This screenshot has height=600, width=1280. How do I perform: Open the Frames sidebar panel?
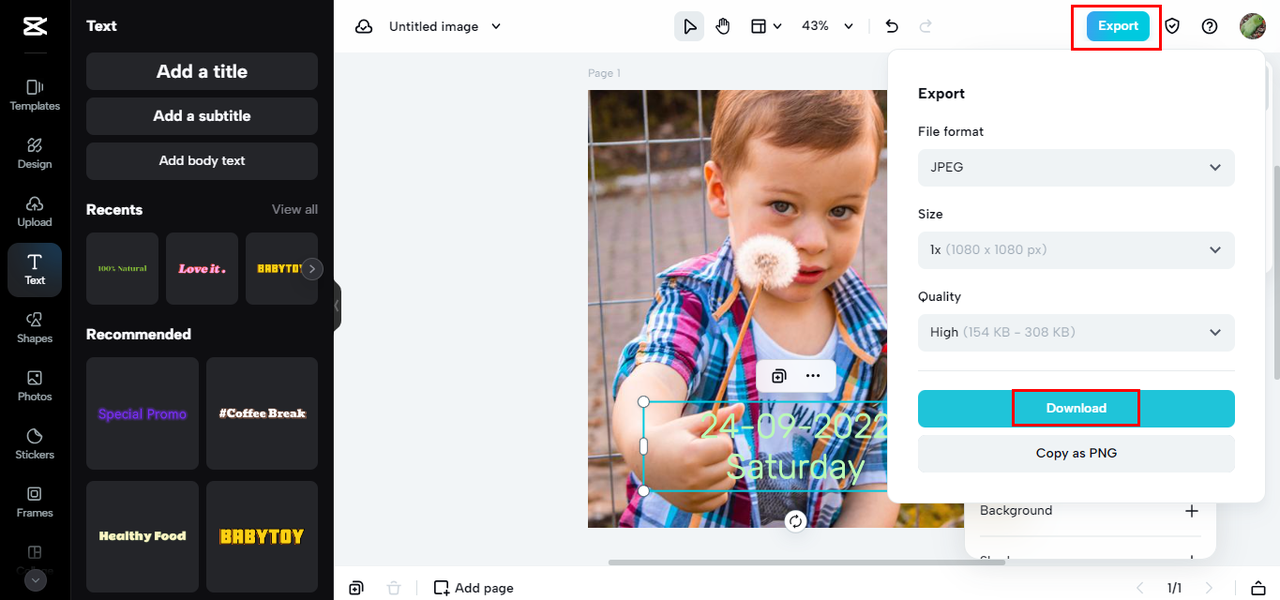coord(35,502)
